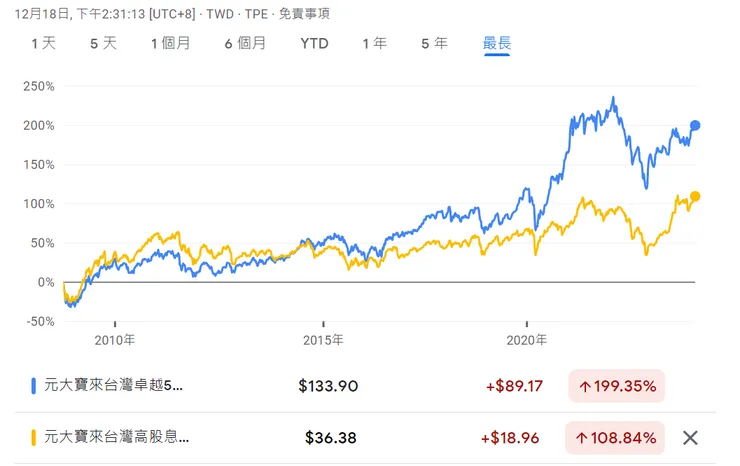Select the 6 個月 time range

click(245, 43)
